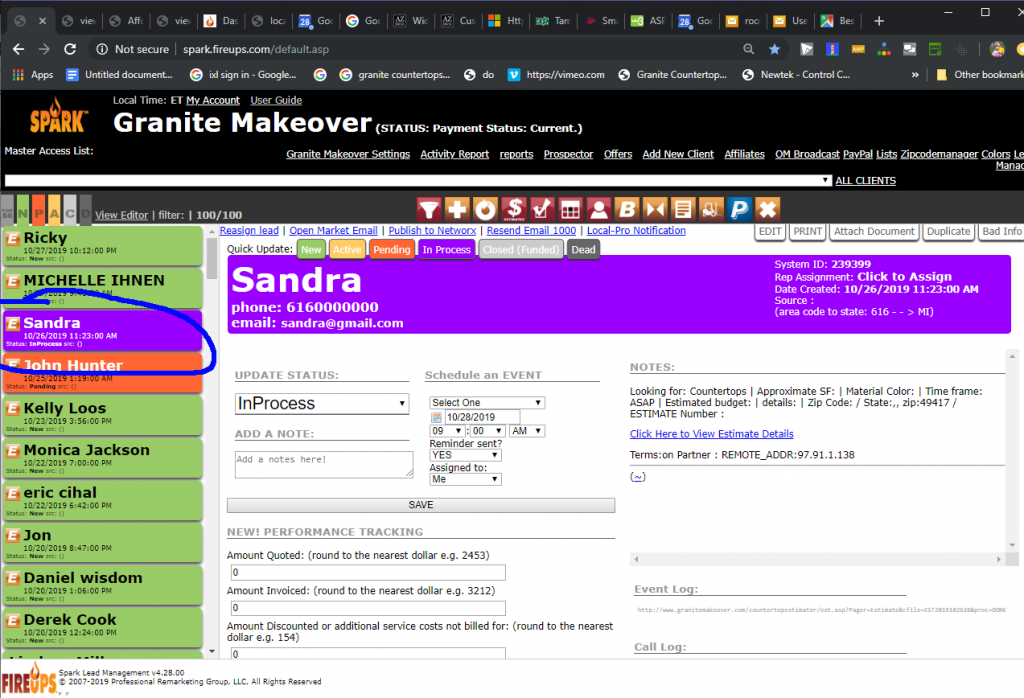
Task: Click the bowtie merge toolbar icon
Action: point(655,210)
